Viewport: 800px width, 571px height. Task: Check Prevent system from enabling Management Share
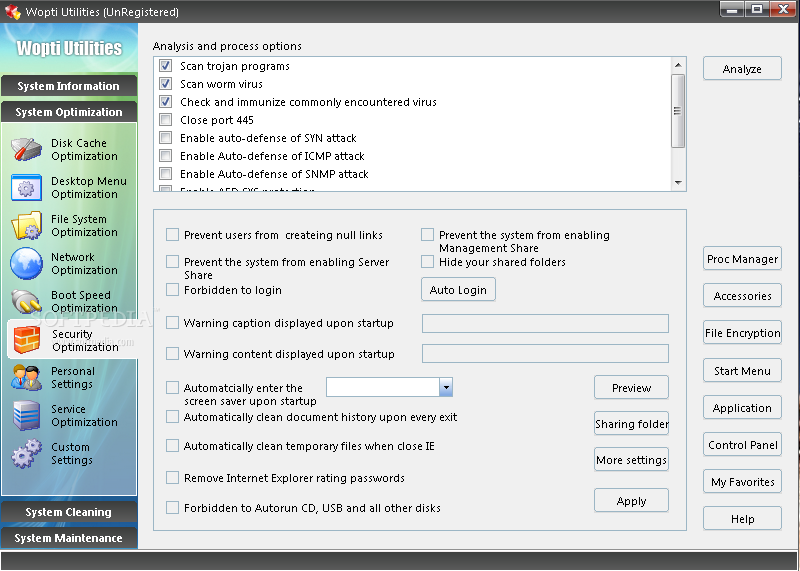point(427,235)
